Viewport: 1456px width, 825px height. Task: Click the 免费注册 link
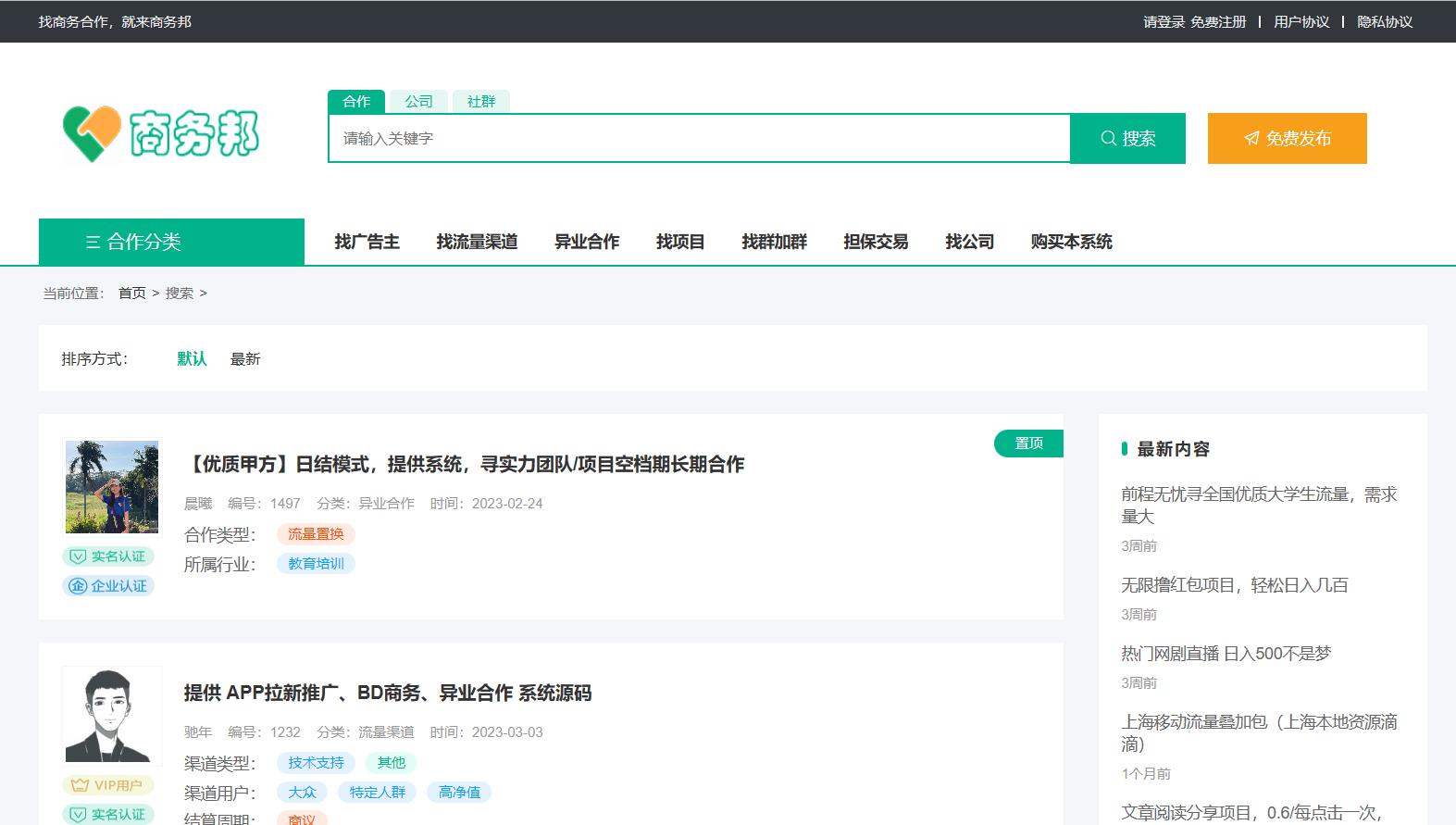(1218, 22)
